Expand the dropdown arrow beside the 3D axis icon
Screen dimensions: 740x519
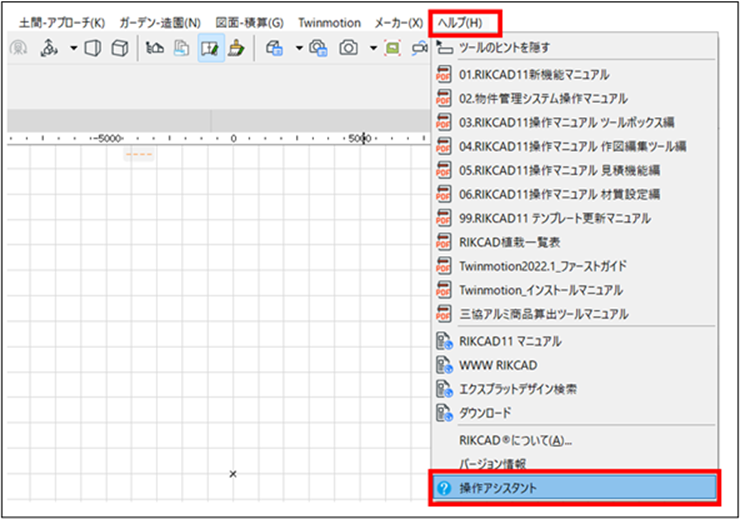point(73,48)
